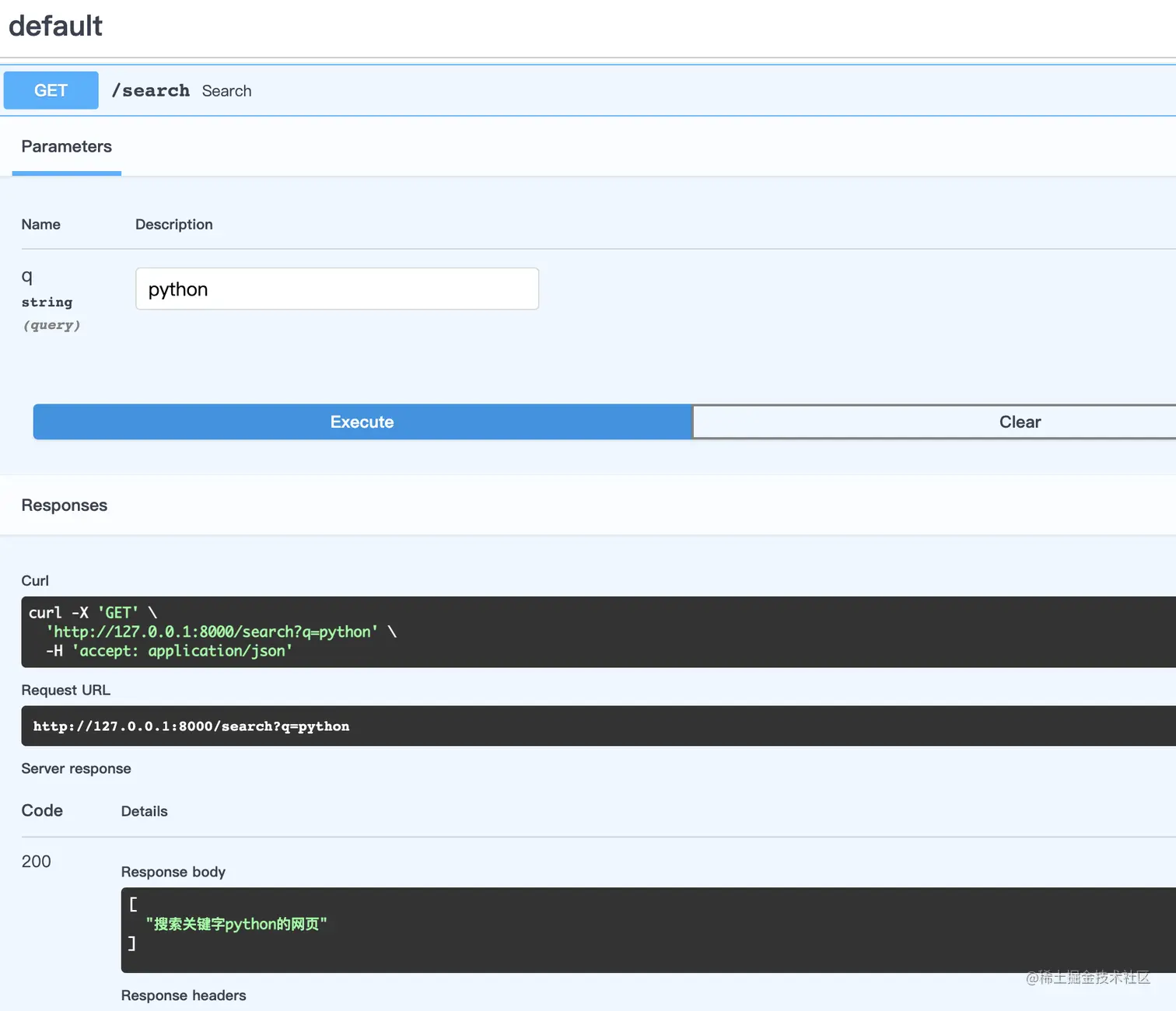Click the curl command code block
Image resolution: width=1176 pixels, height=1011 pixels.
[x=598, y=631]
